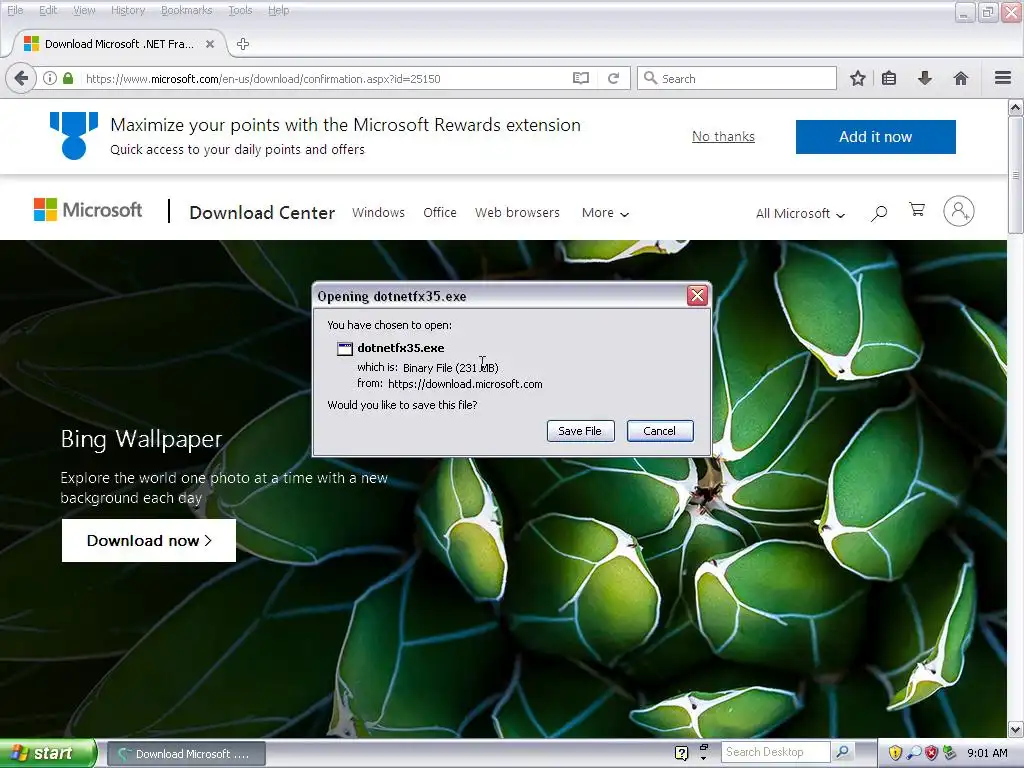
Task: Click the taskbar help question mark icon
Action: pos(681,754)
